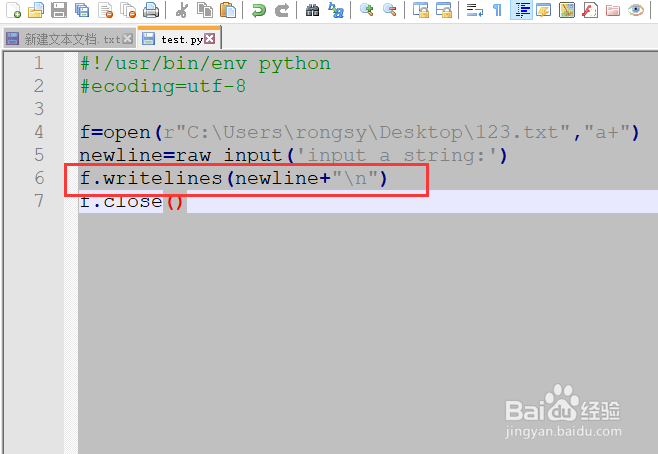
Task: Close the 新建文本文档.txt tab
Action: [128, 39]
